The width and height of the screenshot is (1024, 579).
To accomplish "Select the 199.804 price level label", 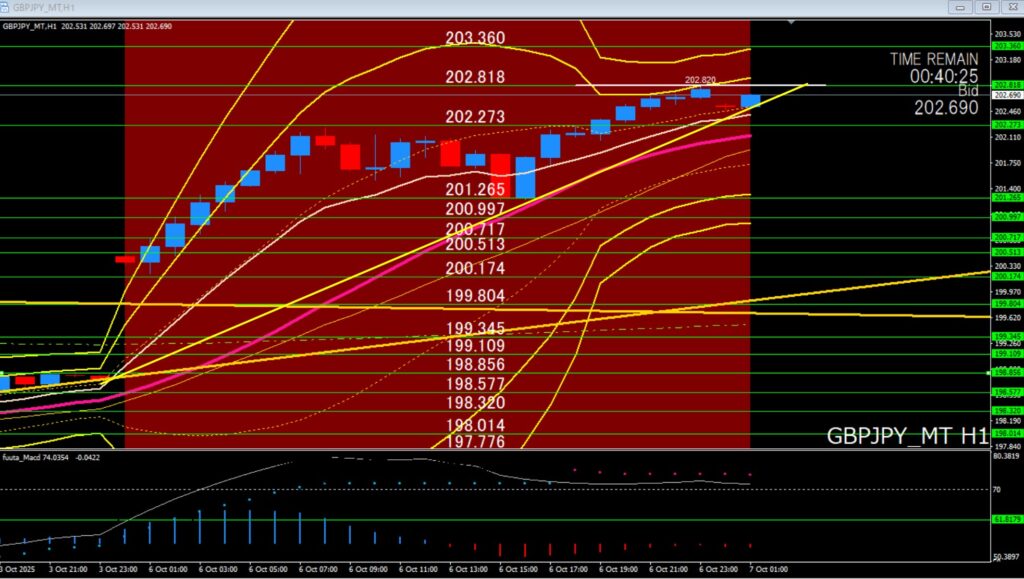I will click(475, 296).
